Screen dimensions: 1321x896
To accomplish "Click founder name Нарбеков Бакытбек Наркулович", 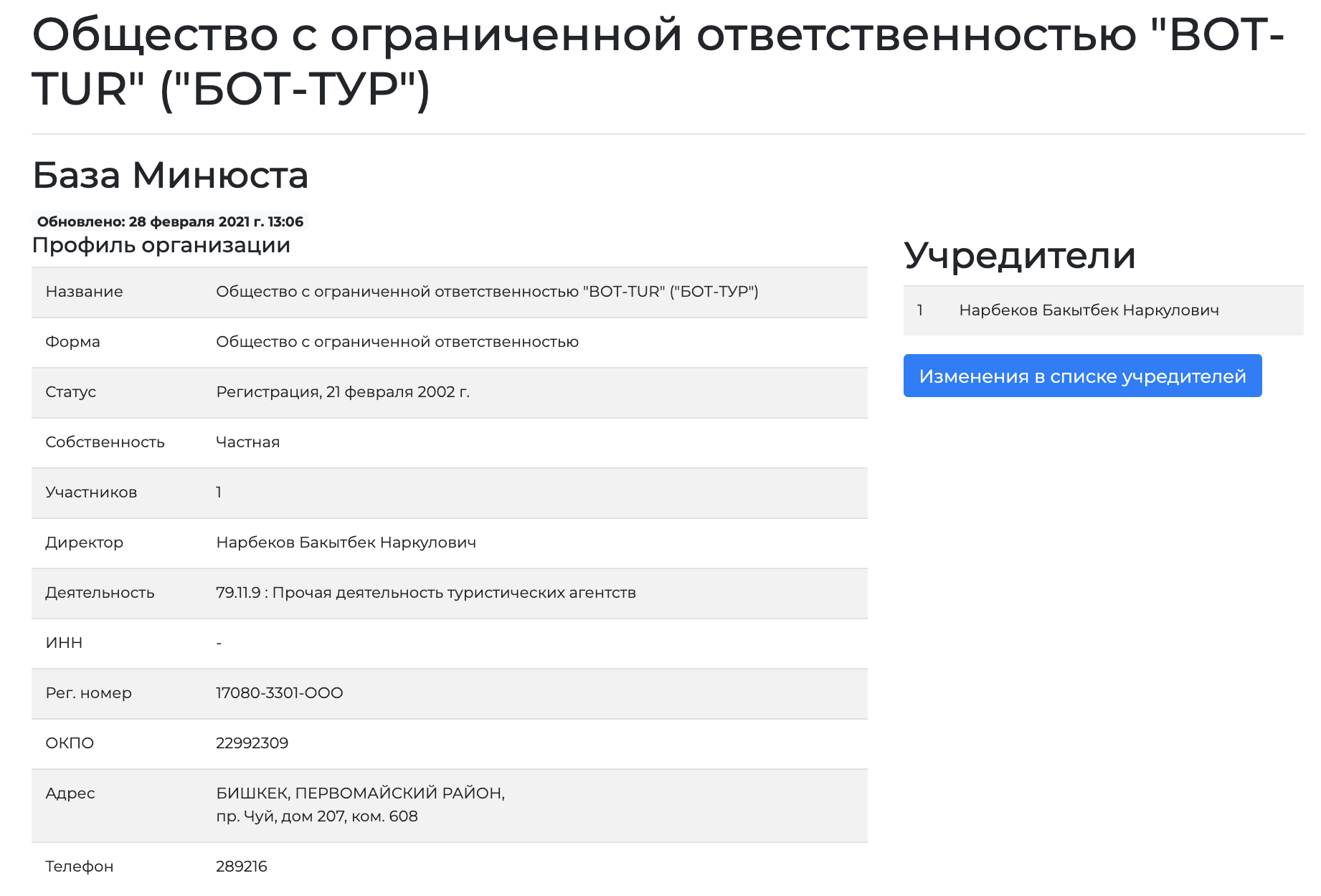I will [x=1089, y=310].
